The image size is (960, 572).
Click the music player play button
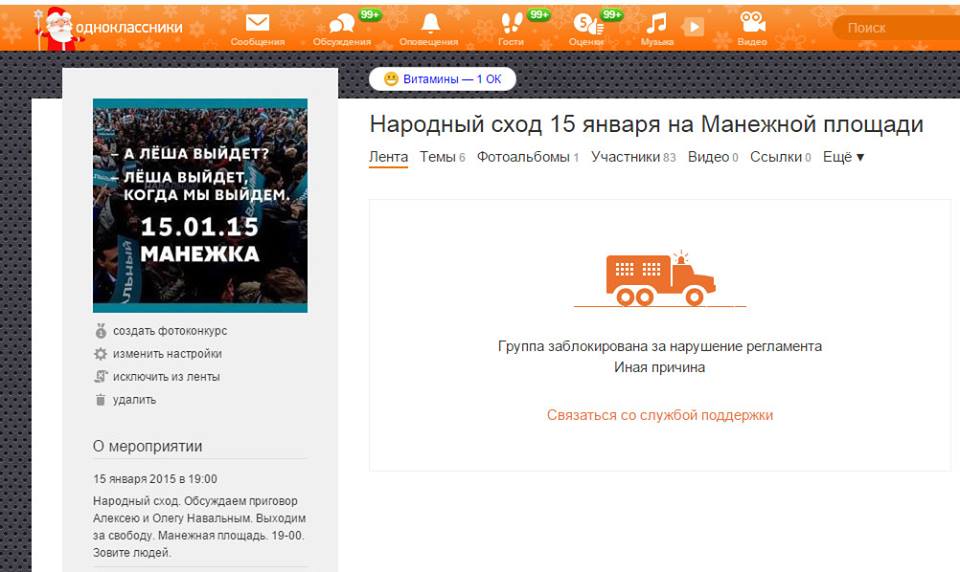[x=693, y=27]
